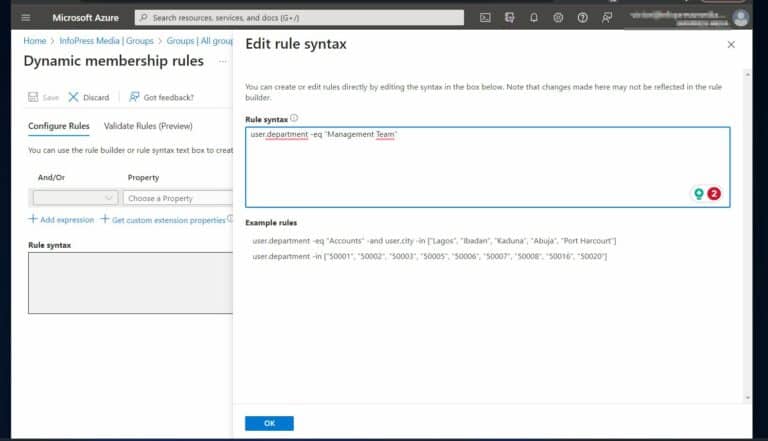Open InfoPress Media | Groups breadcrumb
Image resolution: width=768 pixels, height=441 pixels.
106,41
